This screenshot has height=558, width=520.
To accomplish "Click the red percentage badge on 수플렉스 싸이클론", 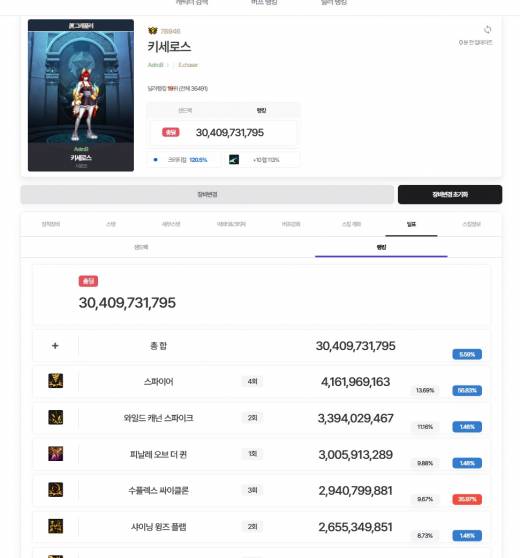I will click(x=467, y=499).
